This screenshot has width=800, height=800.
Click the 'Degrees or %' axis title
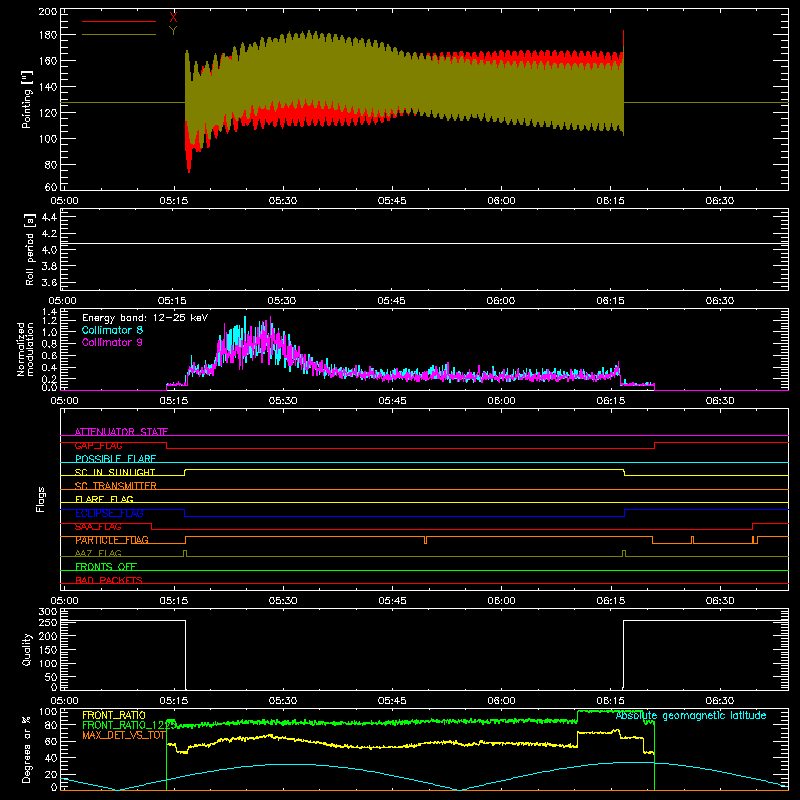27,749
